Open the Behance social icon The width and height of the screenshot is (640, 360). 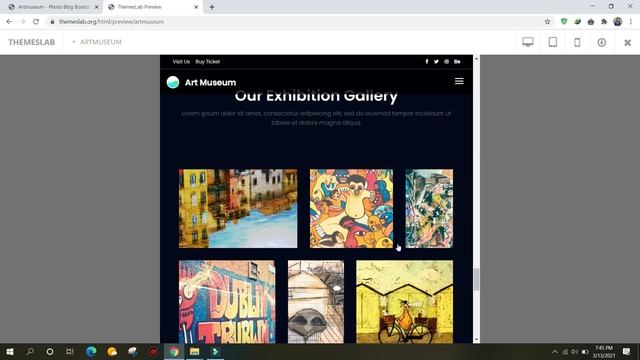click(457, 62)
